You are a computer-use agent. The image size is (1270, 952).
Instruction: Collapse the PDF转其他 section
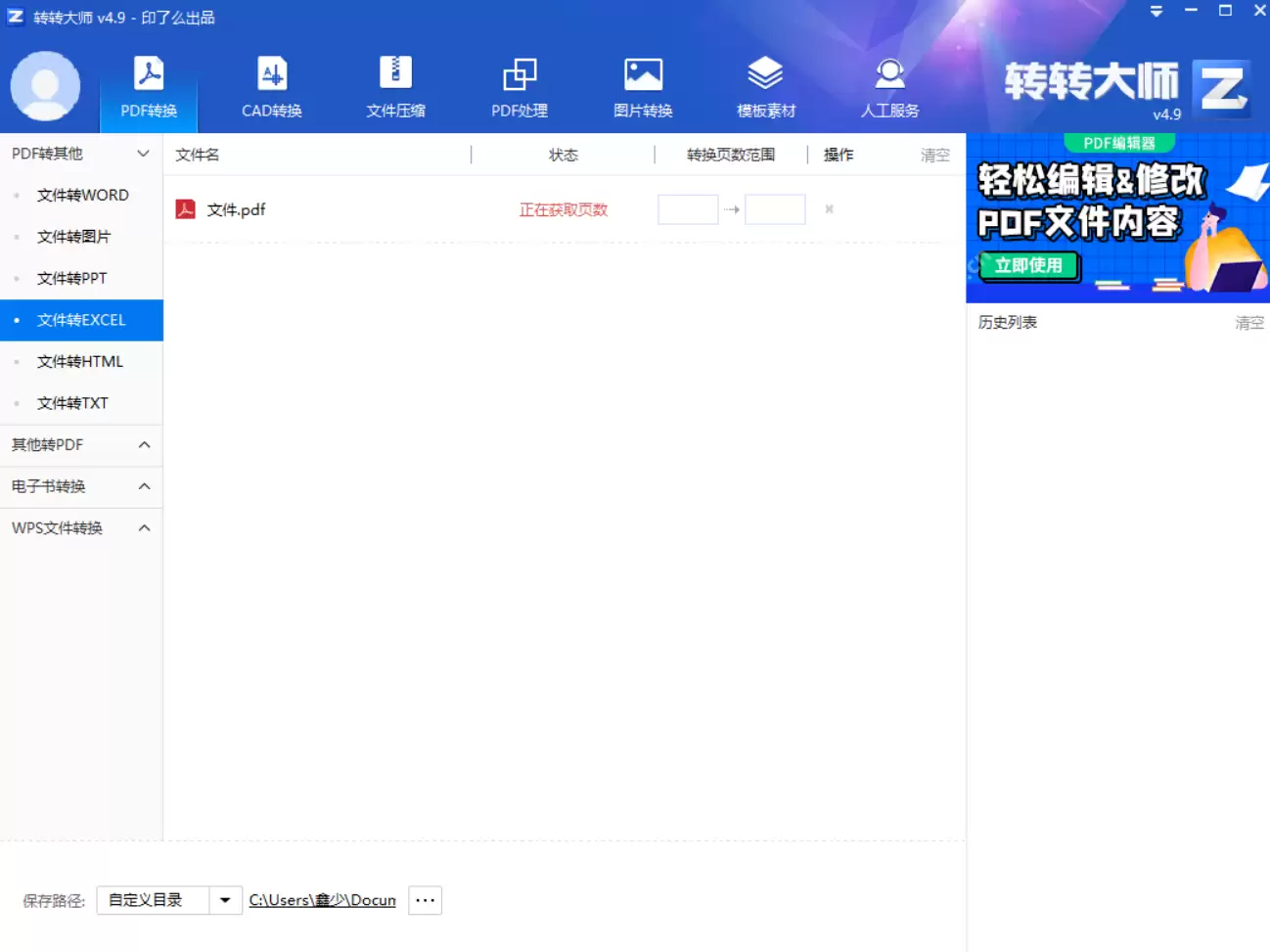[143, 153]
